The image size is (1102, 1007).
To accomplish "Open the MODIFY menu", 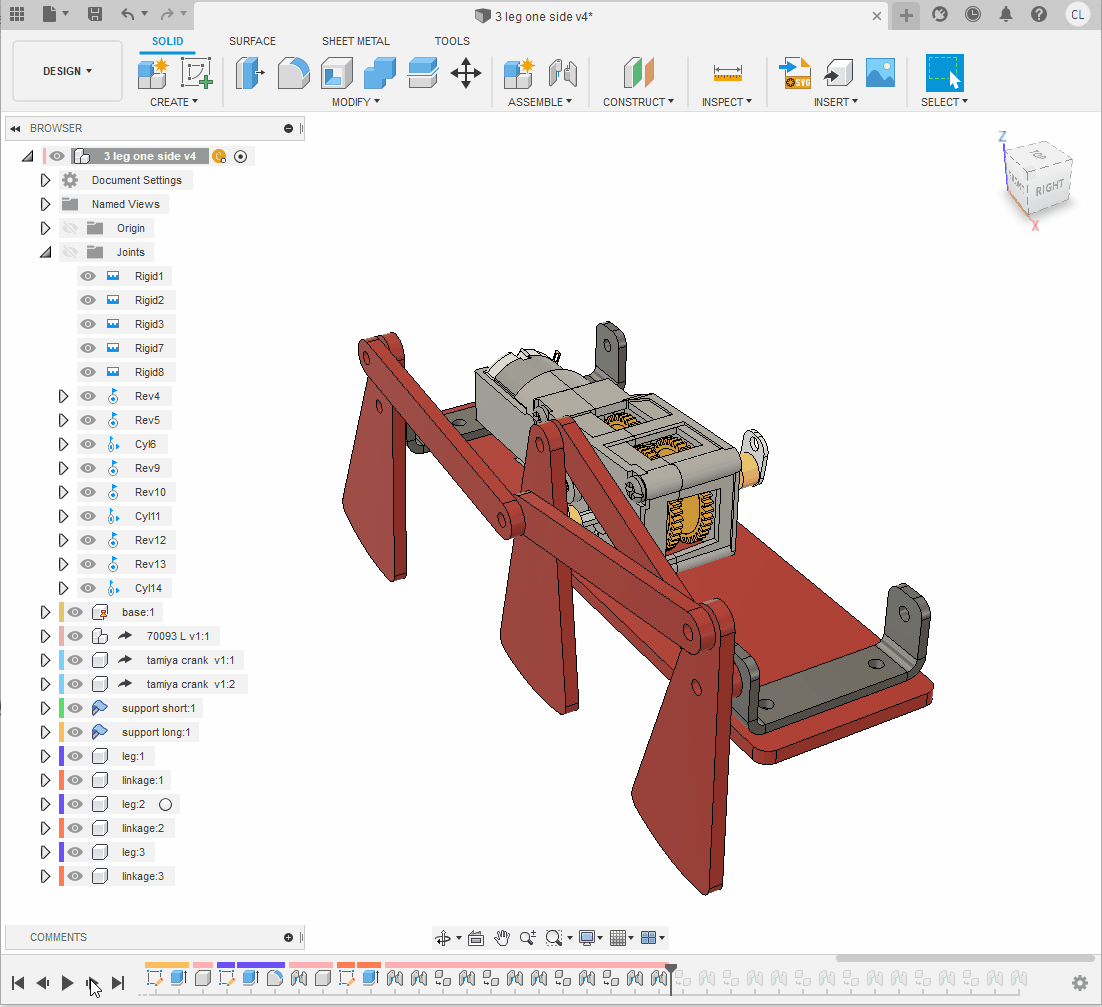I will click(x=355, y=102).
